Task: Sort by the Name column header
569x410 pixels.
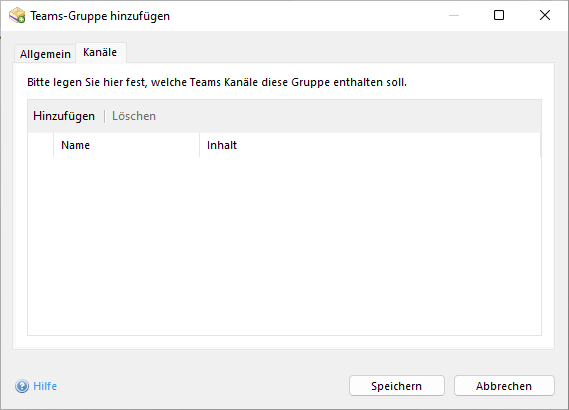Action: [x=126, y=145]
